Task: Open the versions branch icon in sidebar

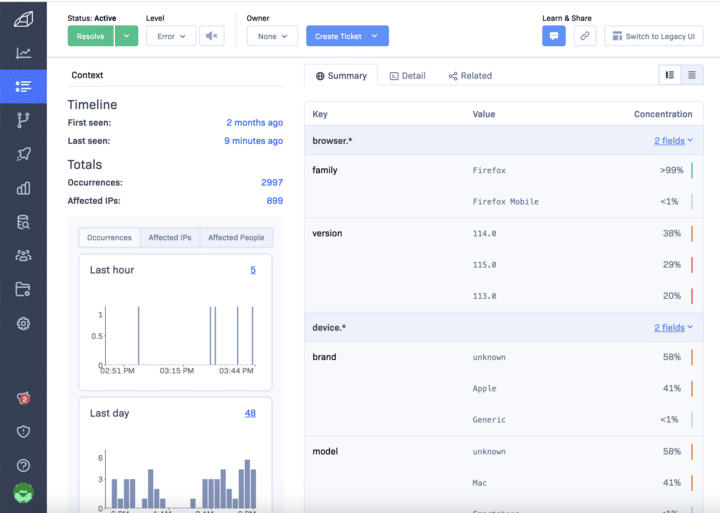Action: (23, 120)
